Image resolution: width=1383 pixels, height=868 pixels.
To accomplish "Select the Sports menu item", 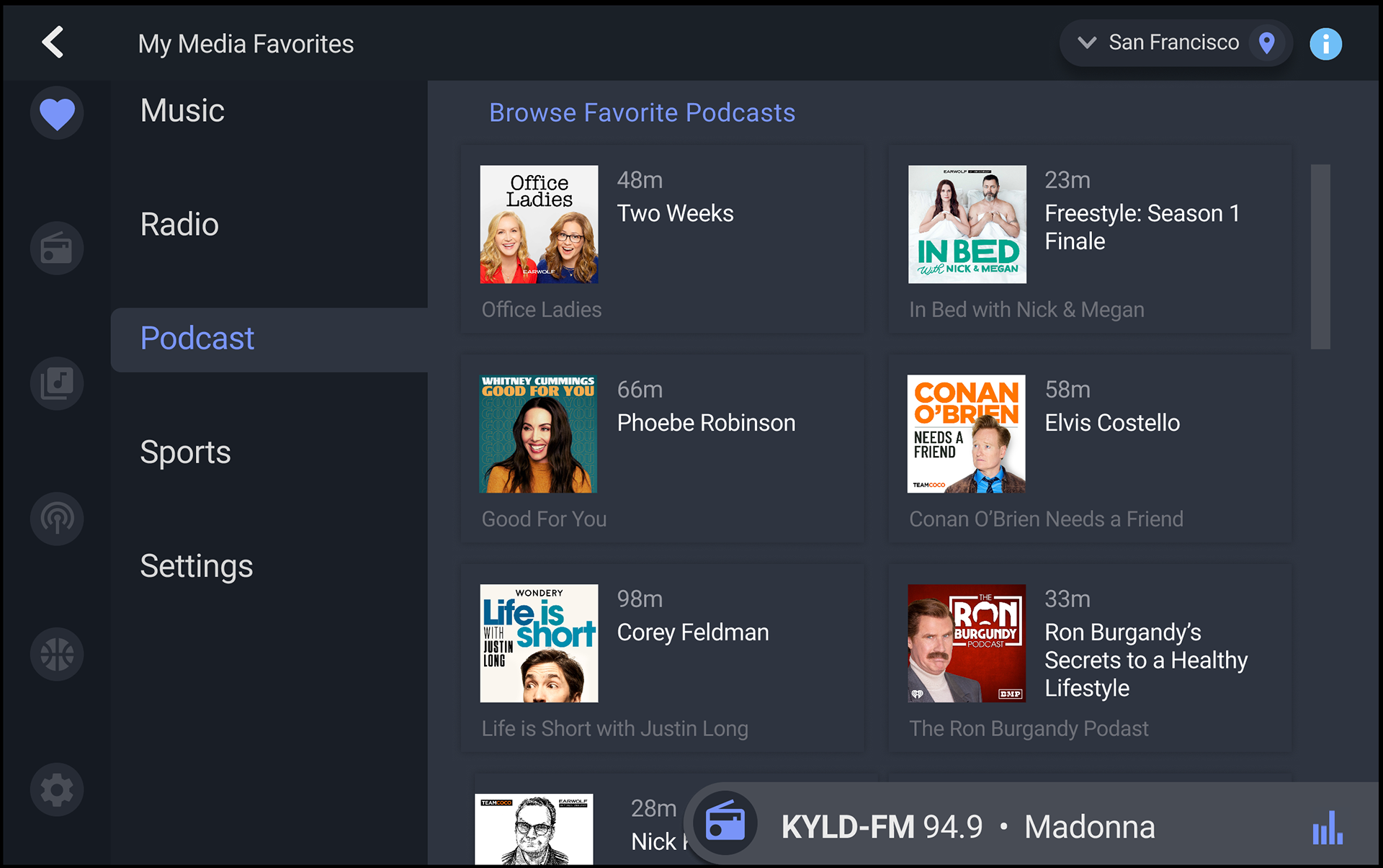I will pos(185,452).
